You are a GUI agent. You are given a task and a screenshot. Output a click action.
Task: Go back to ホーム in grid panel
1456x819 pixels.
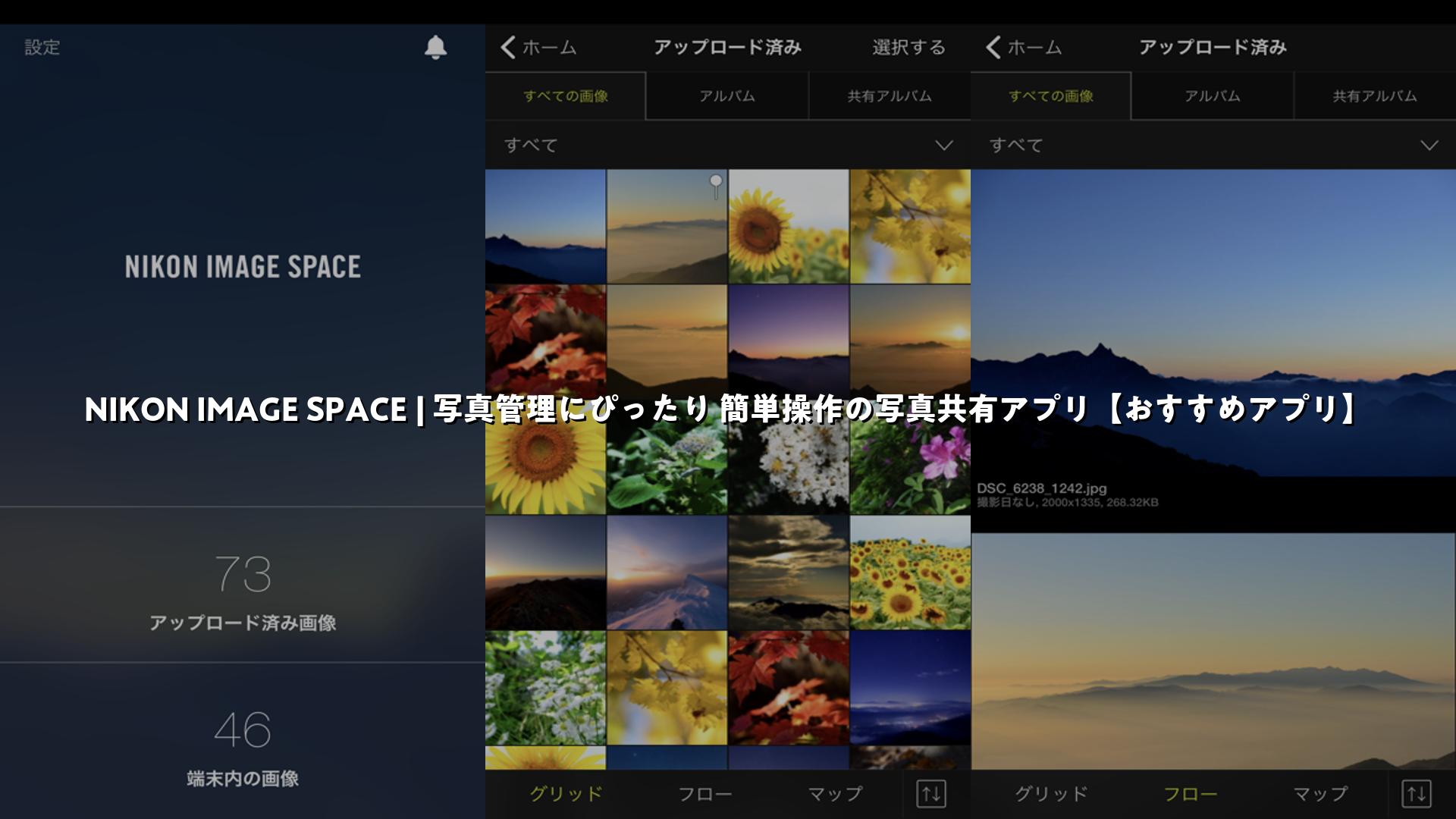point(538,47)
